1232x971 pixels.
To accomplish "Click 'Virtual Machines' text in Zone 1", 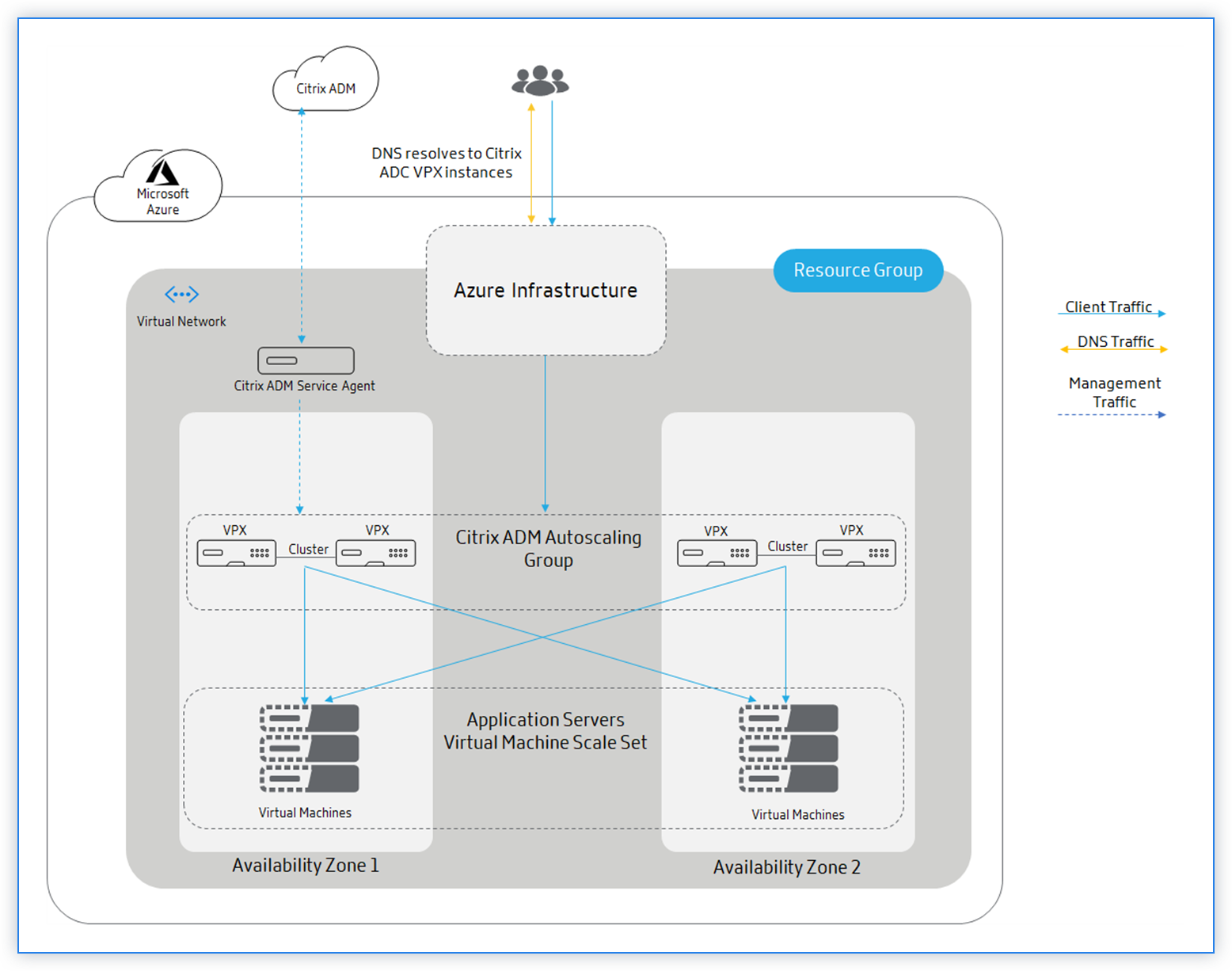I will [305, 813].
